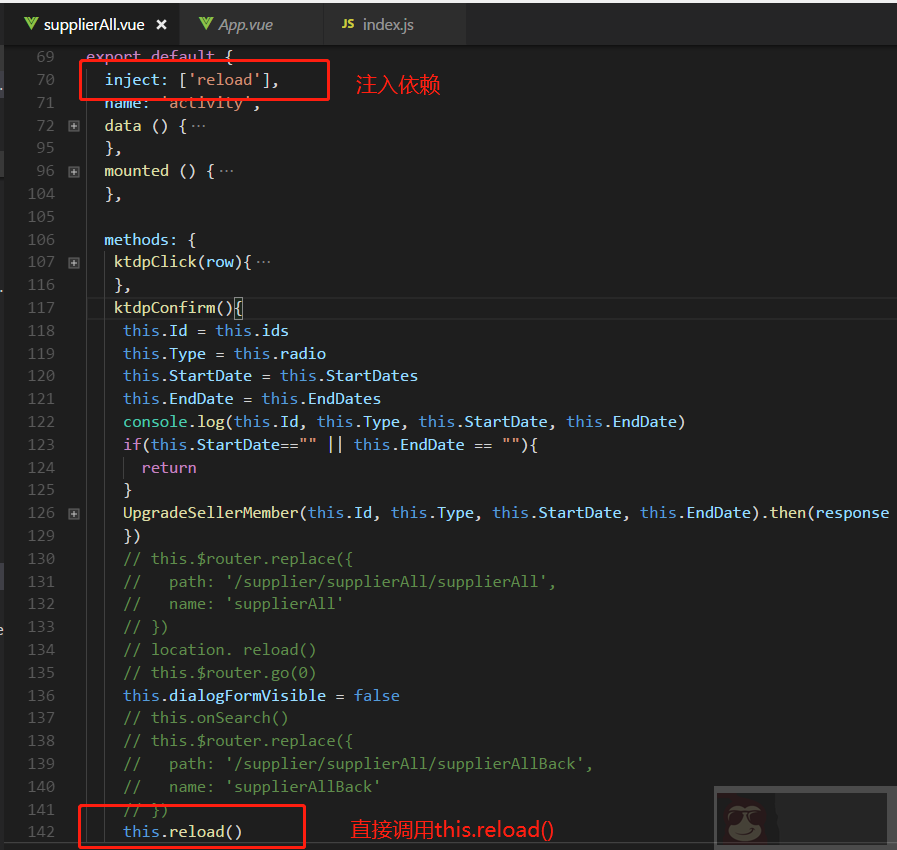Click the ellipsis after mounted () {
The width and height of the screenshot is (897, 850).
[226, 171]
